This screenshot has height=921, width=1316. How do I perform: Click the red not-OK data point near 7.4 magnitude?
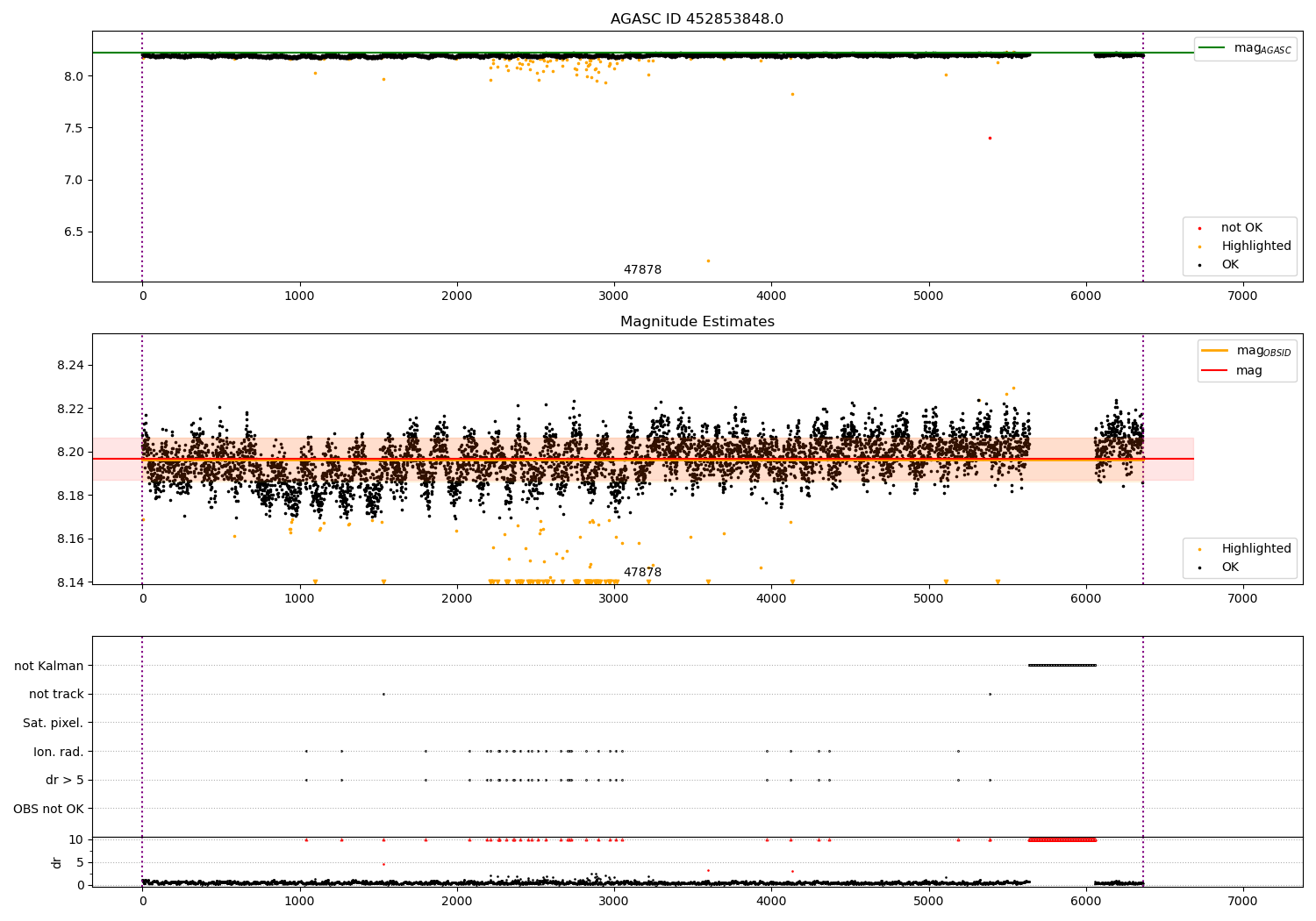click(990, 138)
